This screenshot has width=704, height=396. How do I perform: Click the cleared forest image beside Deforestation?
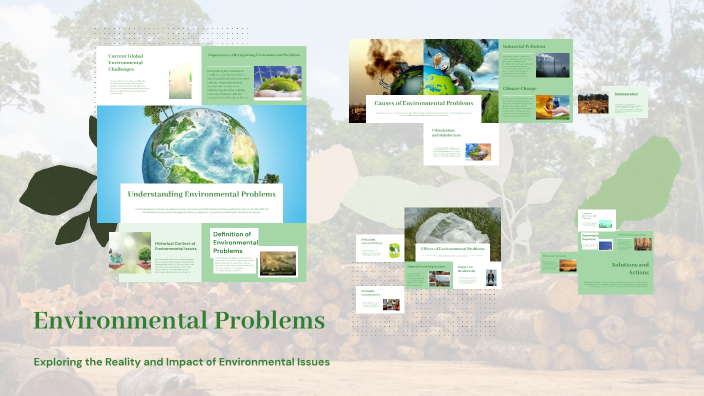(593, 103)
